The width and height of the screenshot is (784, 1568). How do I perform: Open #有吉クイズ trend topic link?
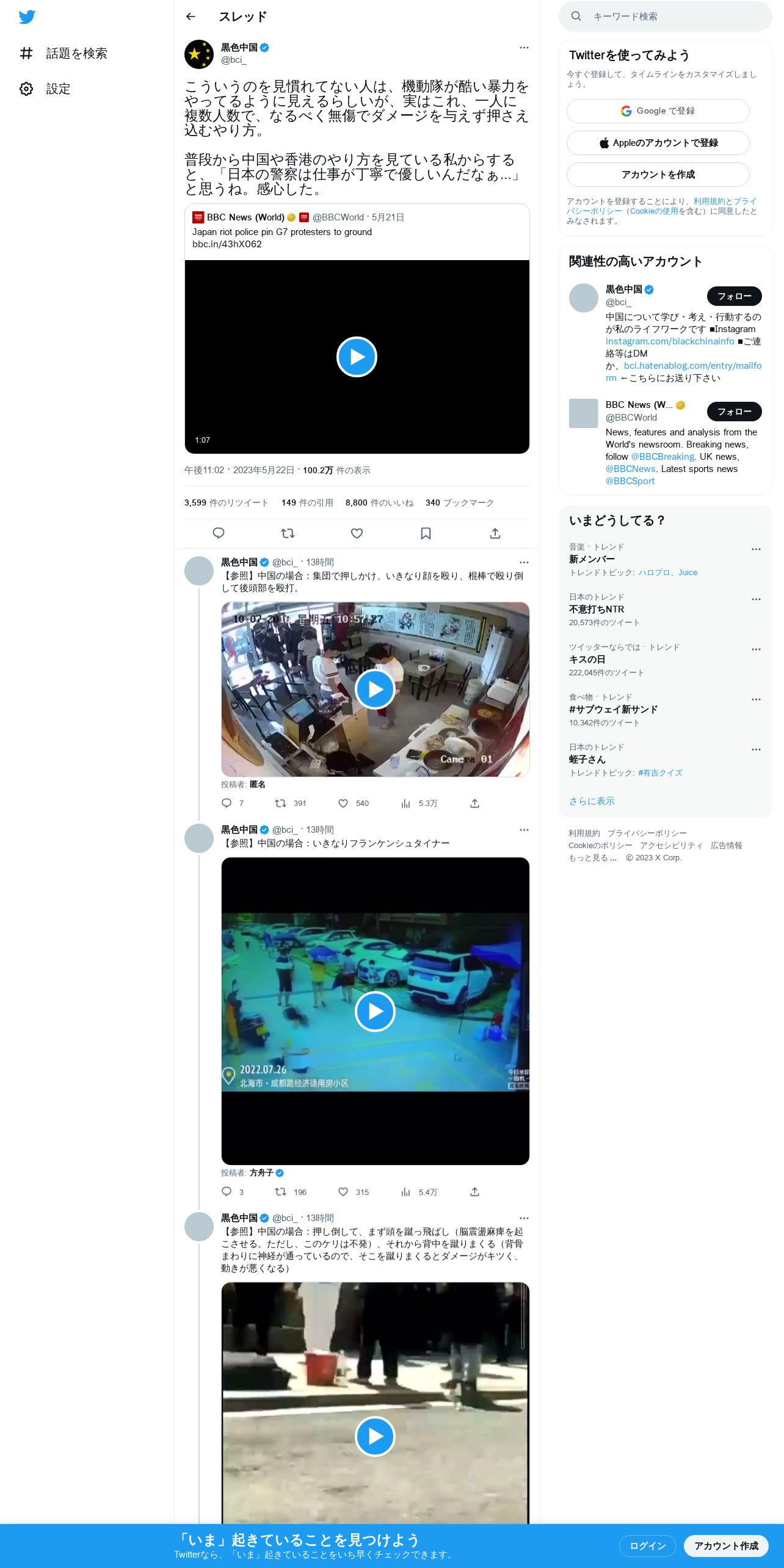[660, 773]
